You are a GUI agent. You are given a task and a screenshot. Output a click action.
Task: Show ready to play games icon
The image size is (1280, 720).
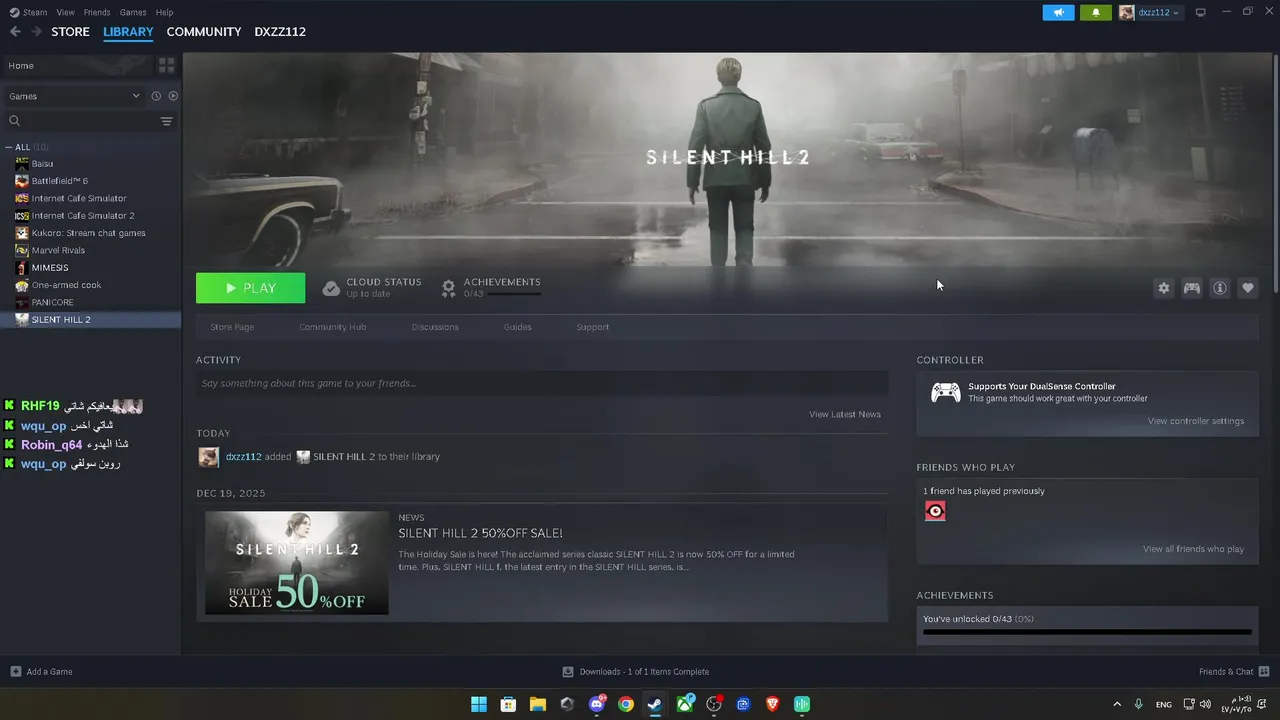[173, 96]
